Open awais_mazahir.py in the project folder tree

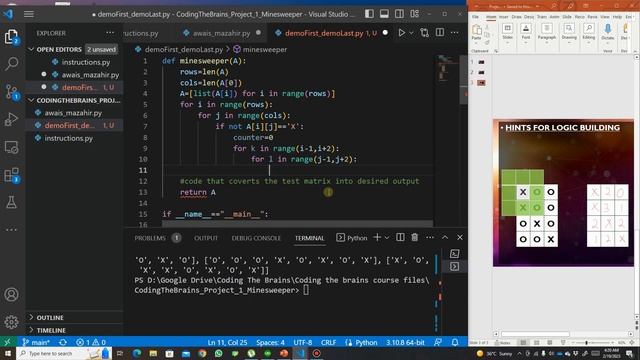[73, 113]
